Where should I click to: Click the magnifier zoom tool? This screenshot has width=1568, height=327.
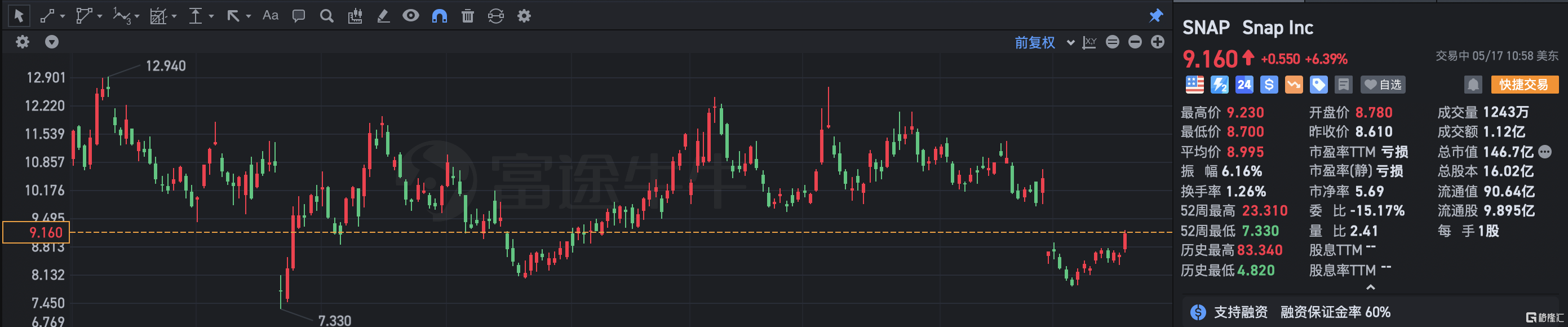coord(327,16)
